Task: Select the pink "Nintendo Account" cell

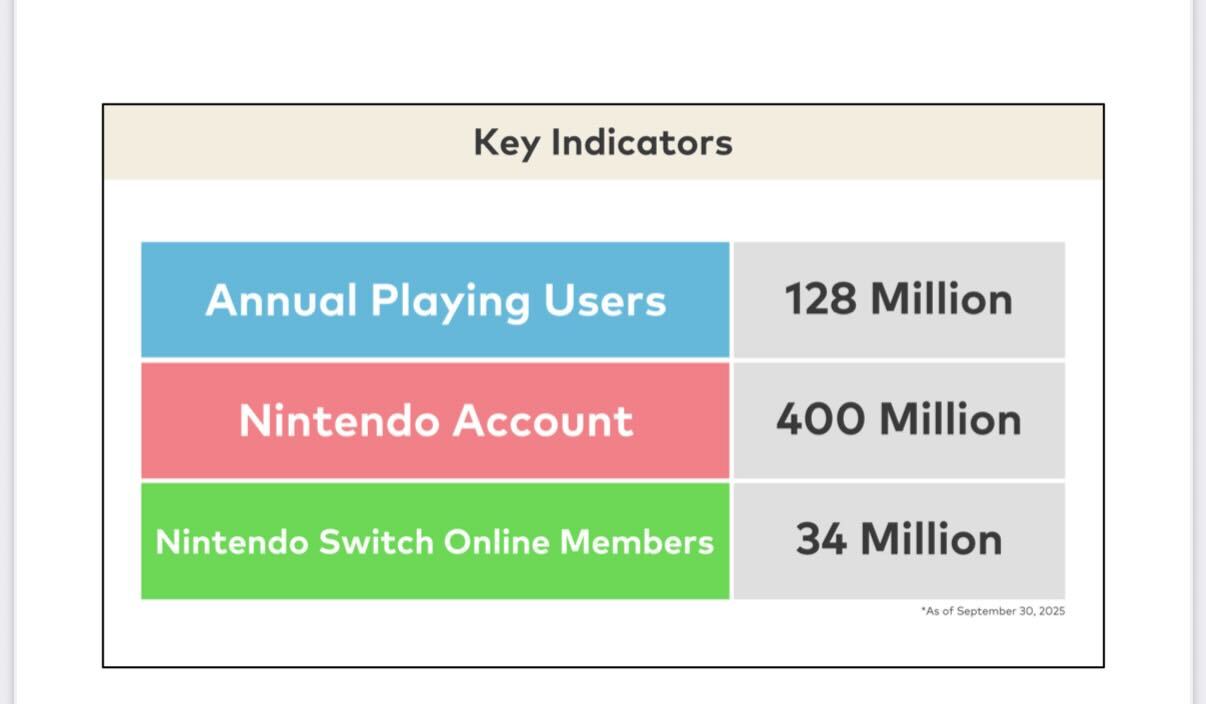Action: point(435,420)
